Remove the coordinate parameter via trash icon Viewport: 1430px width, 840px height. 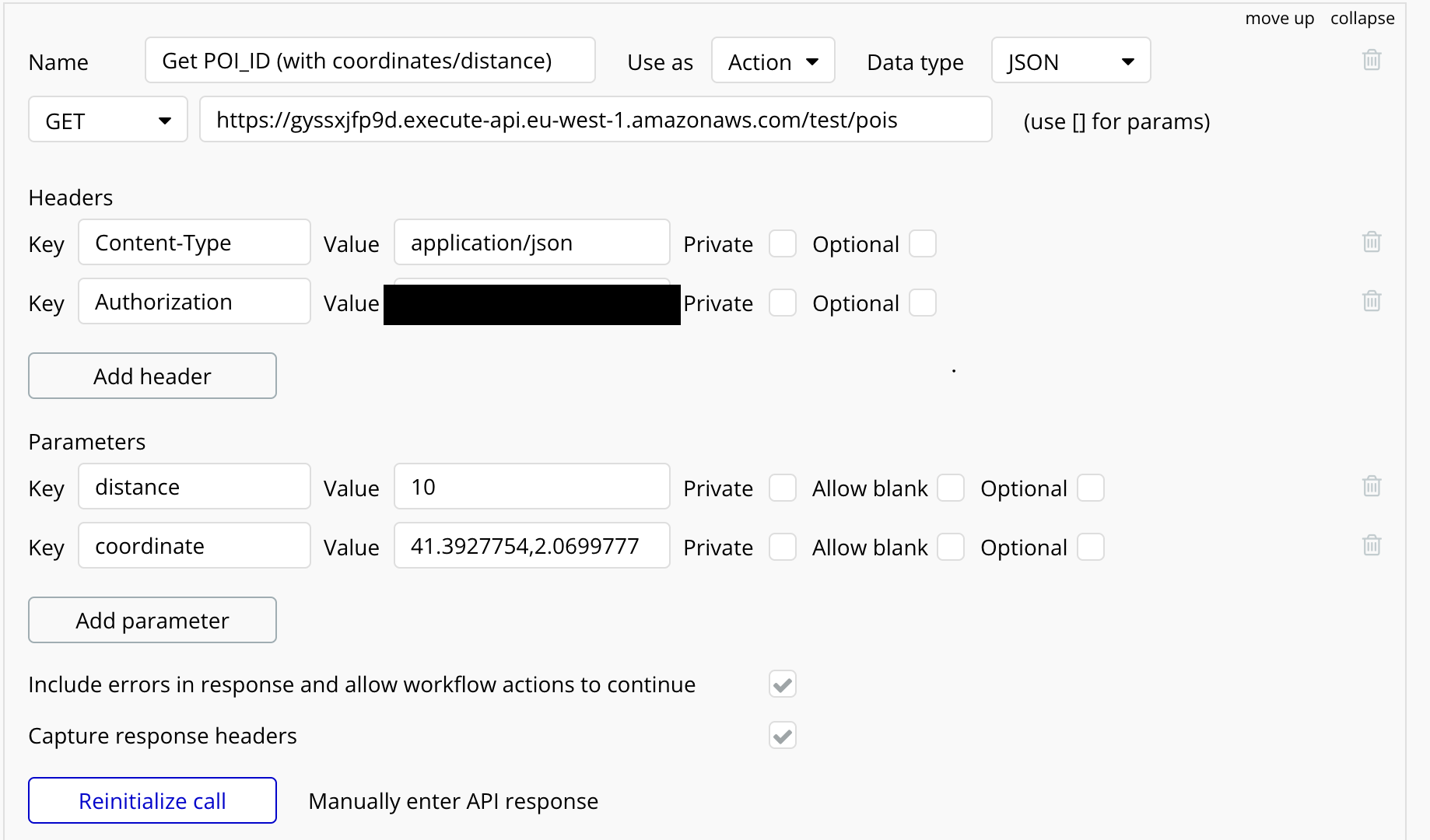(1372, 545)
